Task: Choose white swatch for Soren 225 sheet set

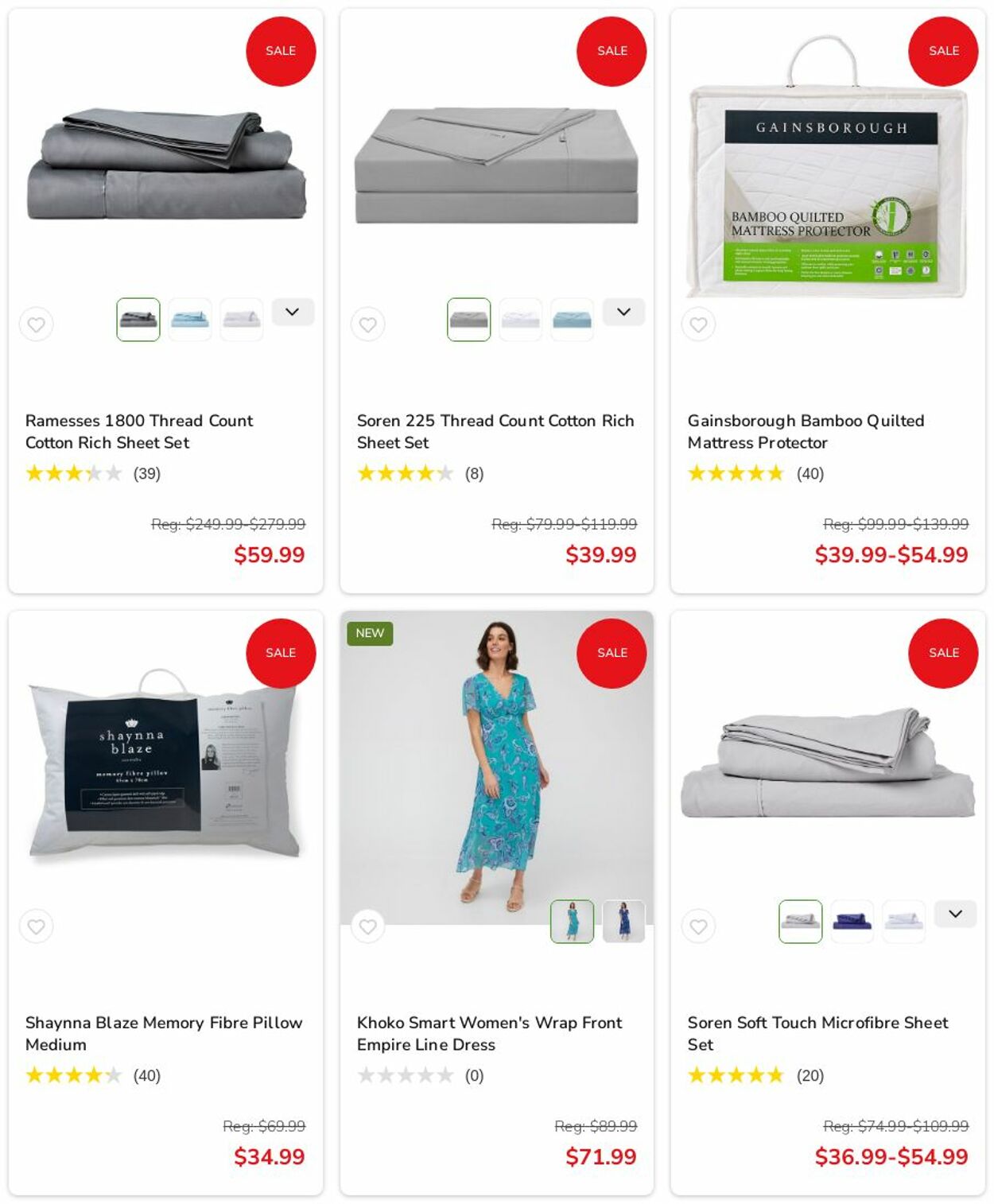Action: 521,320
